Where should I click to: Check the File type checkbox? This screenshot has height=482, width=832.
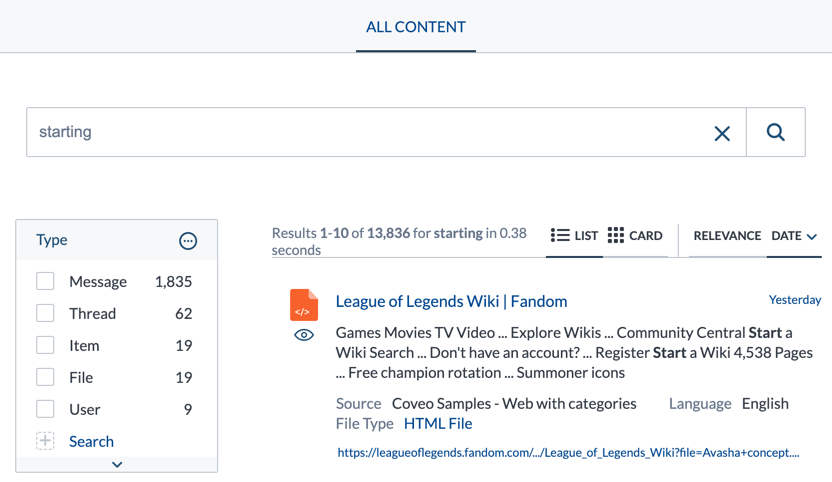coord(45,377)
